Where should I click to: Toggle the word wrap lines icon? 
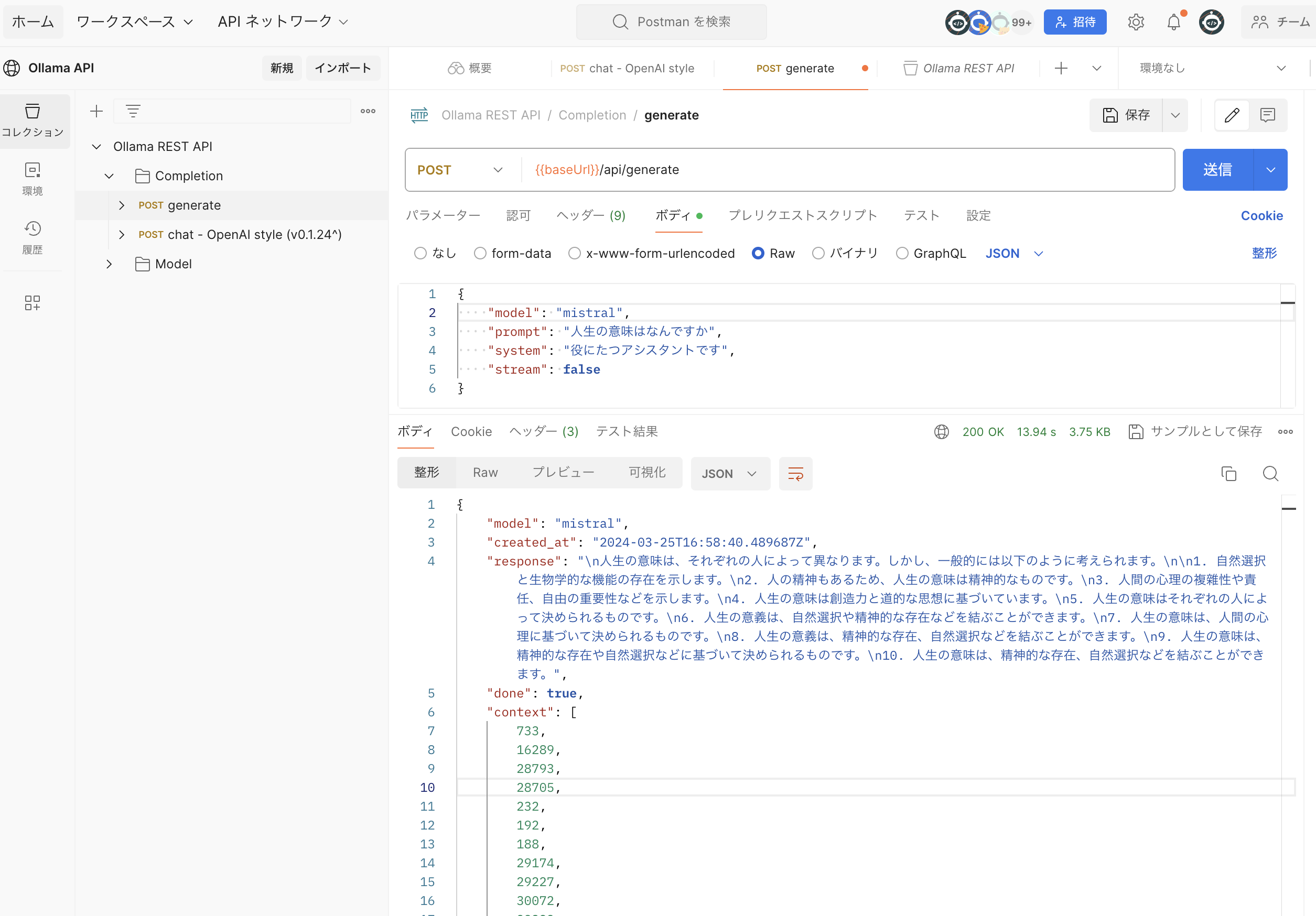795,474
